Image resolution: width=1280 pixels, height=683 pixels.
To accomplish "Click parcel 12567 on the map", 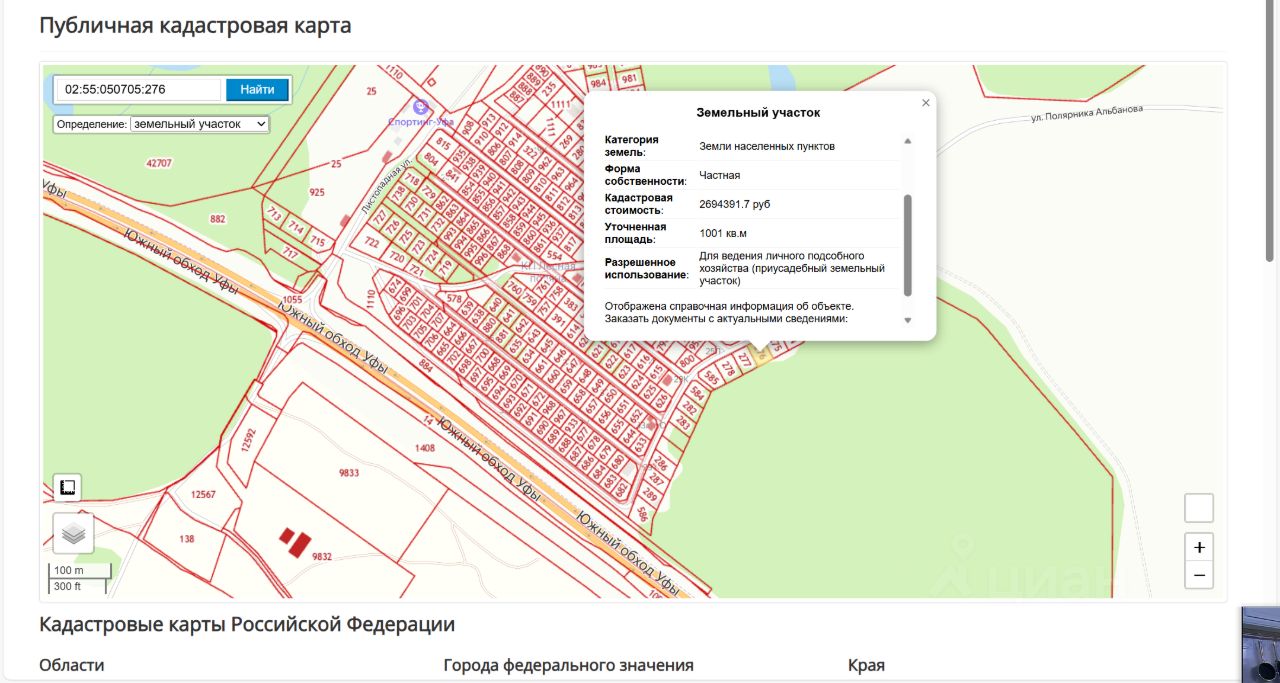I will click(204, 495).
